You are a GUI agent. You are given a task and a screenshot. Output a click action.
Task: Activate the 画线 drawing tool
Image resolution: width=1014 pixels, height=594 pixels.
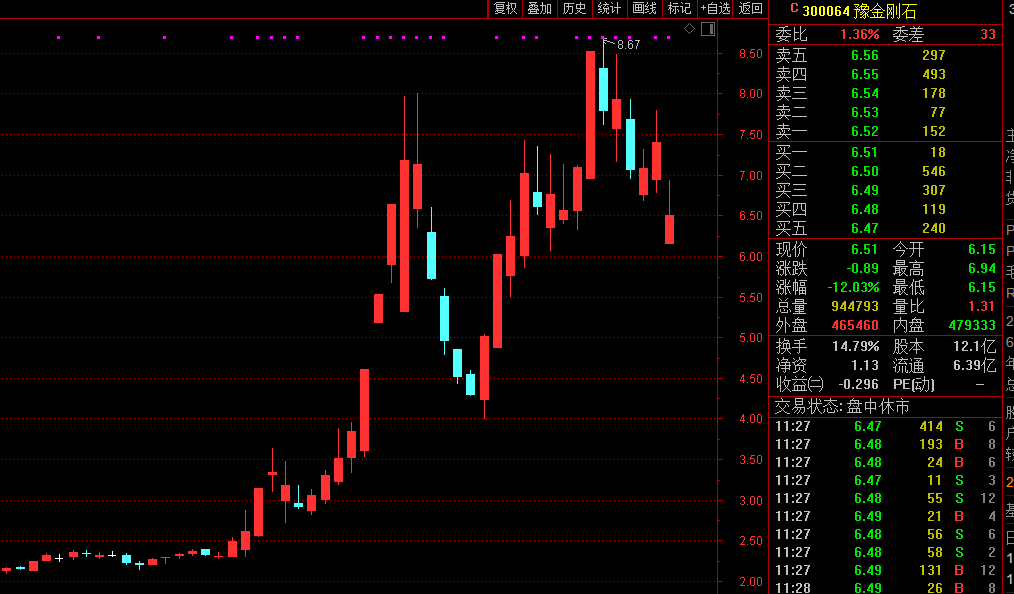(644, 9)
